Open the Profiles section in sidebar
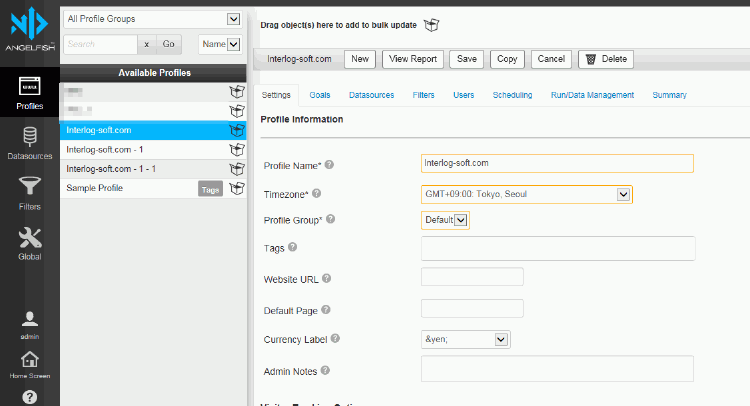750x406 pixels. click(29, 93)
